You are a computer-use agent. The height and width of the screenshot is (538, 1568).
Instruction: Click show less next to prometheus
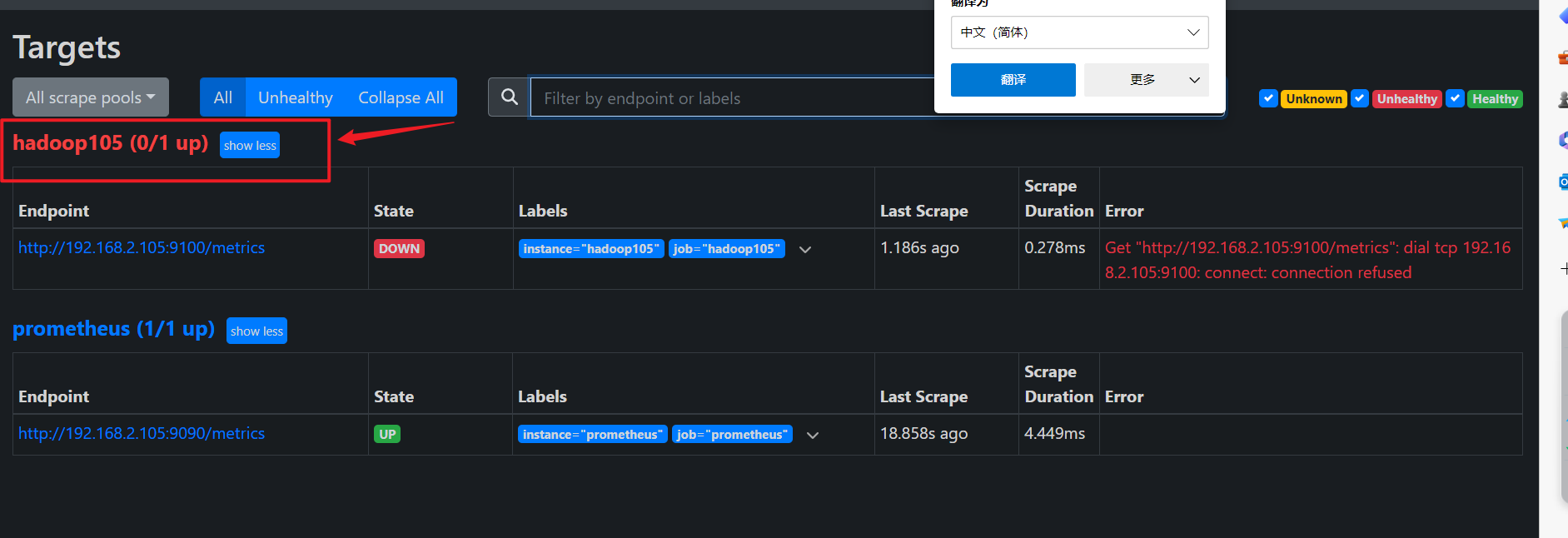[256, 331]
